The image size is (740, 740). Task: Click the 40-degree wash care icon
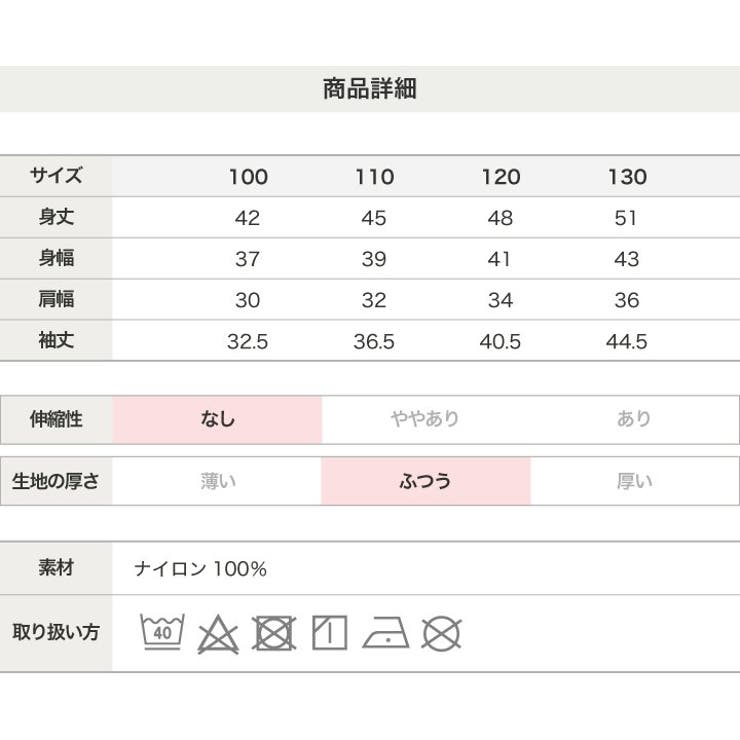coord(162,632)
